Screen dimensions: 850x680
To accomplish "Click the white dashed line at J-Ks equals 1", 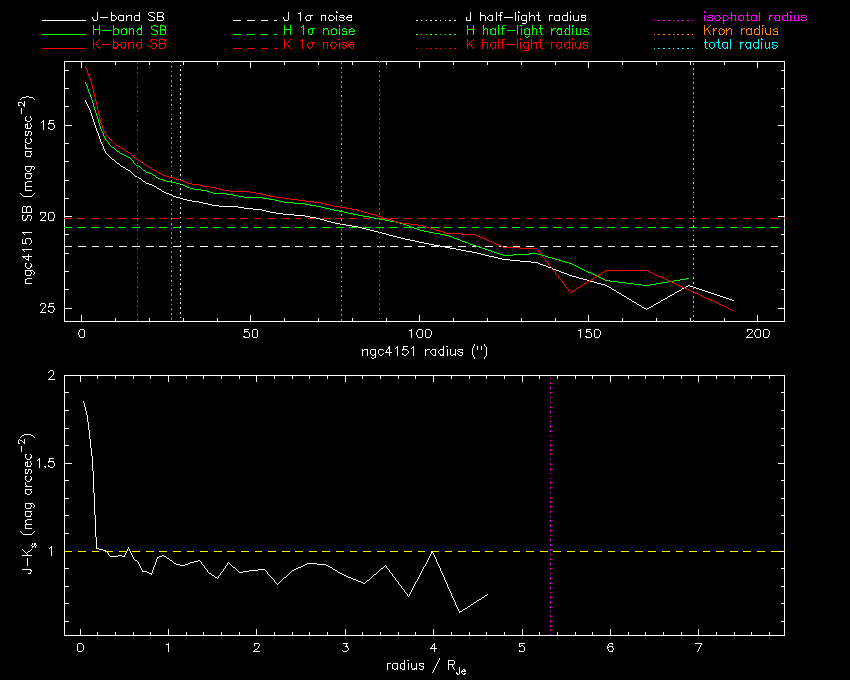I will click(x=650, y=551).
